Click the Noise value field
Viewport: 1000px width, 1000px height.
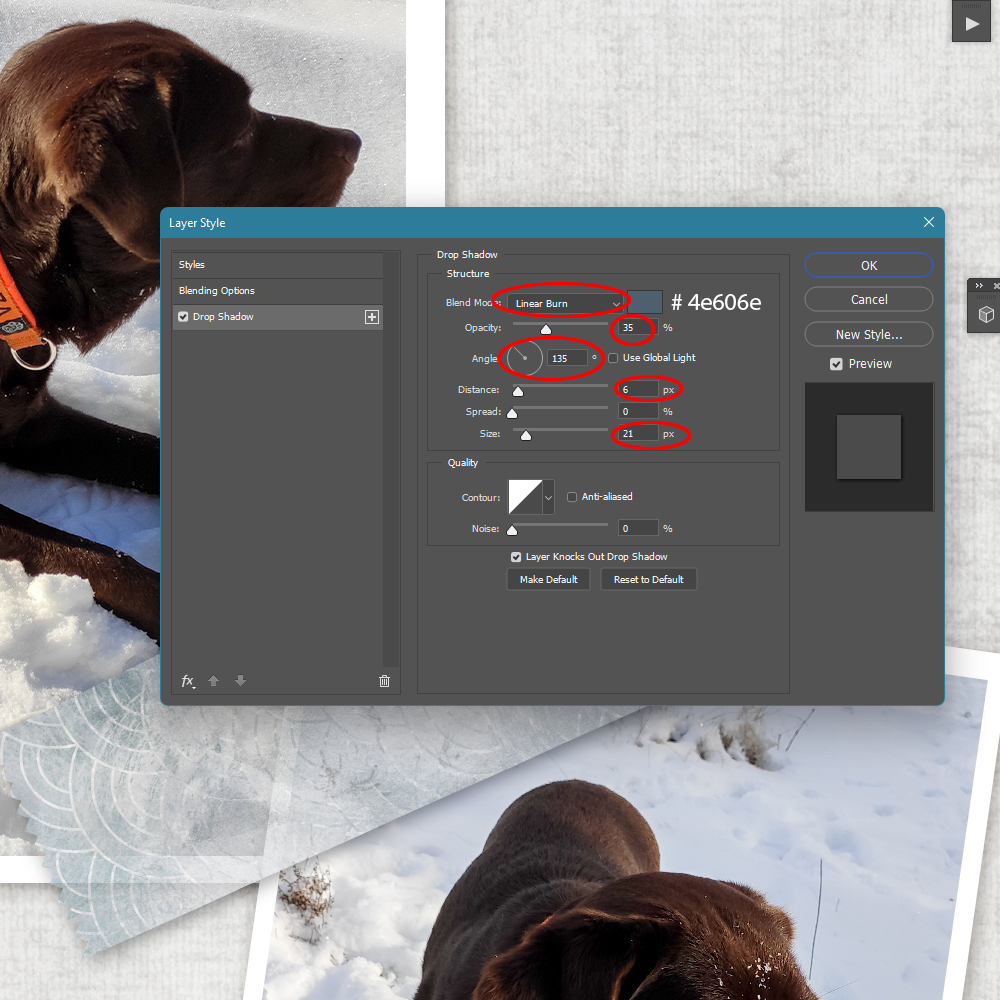pyautogui.click(x=638, y=528)
